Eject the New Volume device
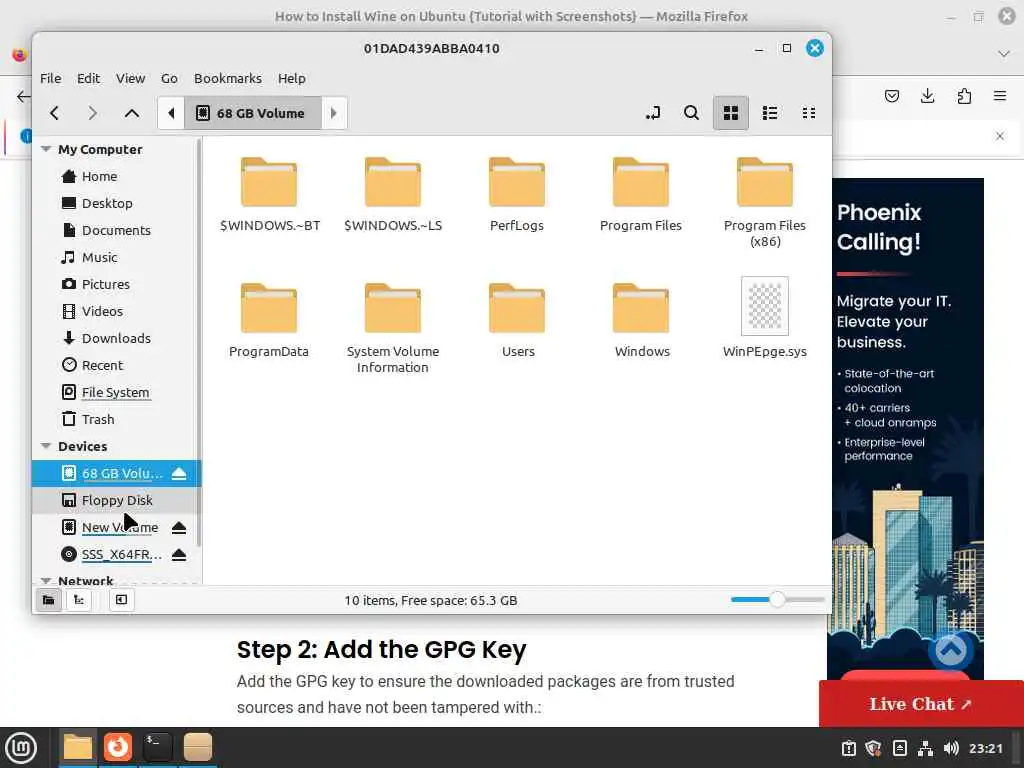Image resolution: width=1024 pixels, height=768 pixels. point(179,528)
